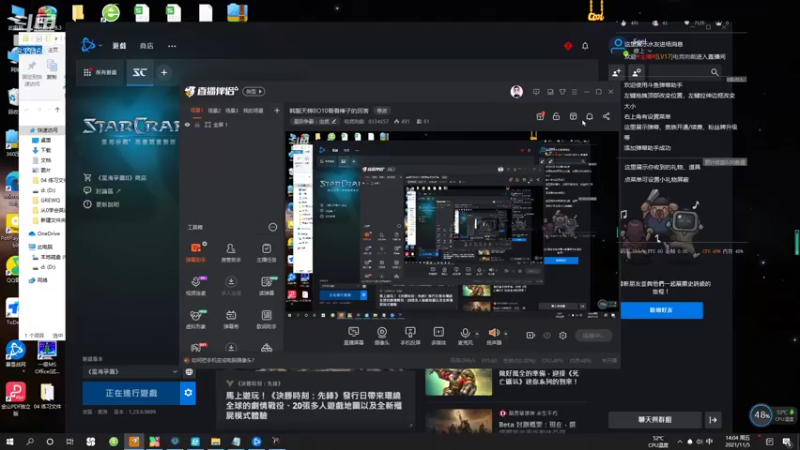Open the 如何把手机变成电脑摄像头 tip link
Screen dimensions: 800x450
(x=222, y=360)
